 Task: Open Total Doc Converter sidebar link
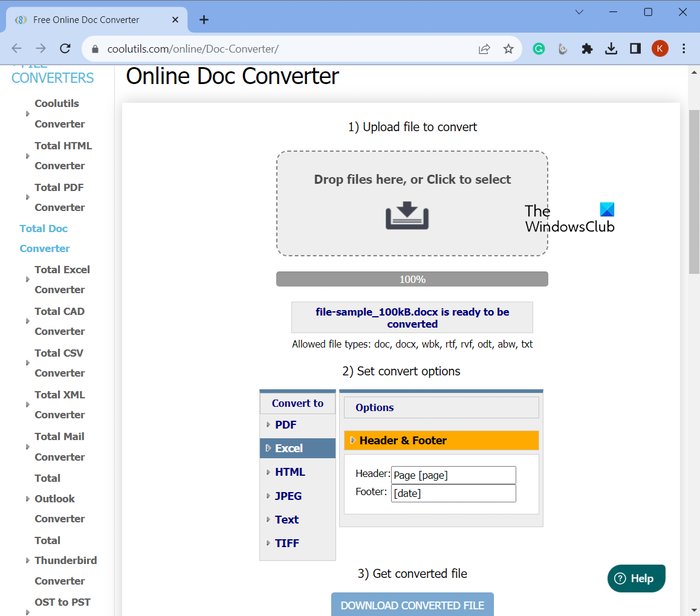[44, 238]
